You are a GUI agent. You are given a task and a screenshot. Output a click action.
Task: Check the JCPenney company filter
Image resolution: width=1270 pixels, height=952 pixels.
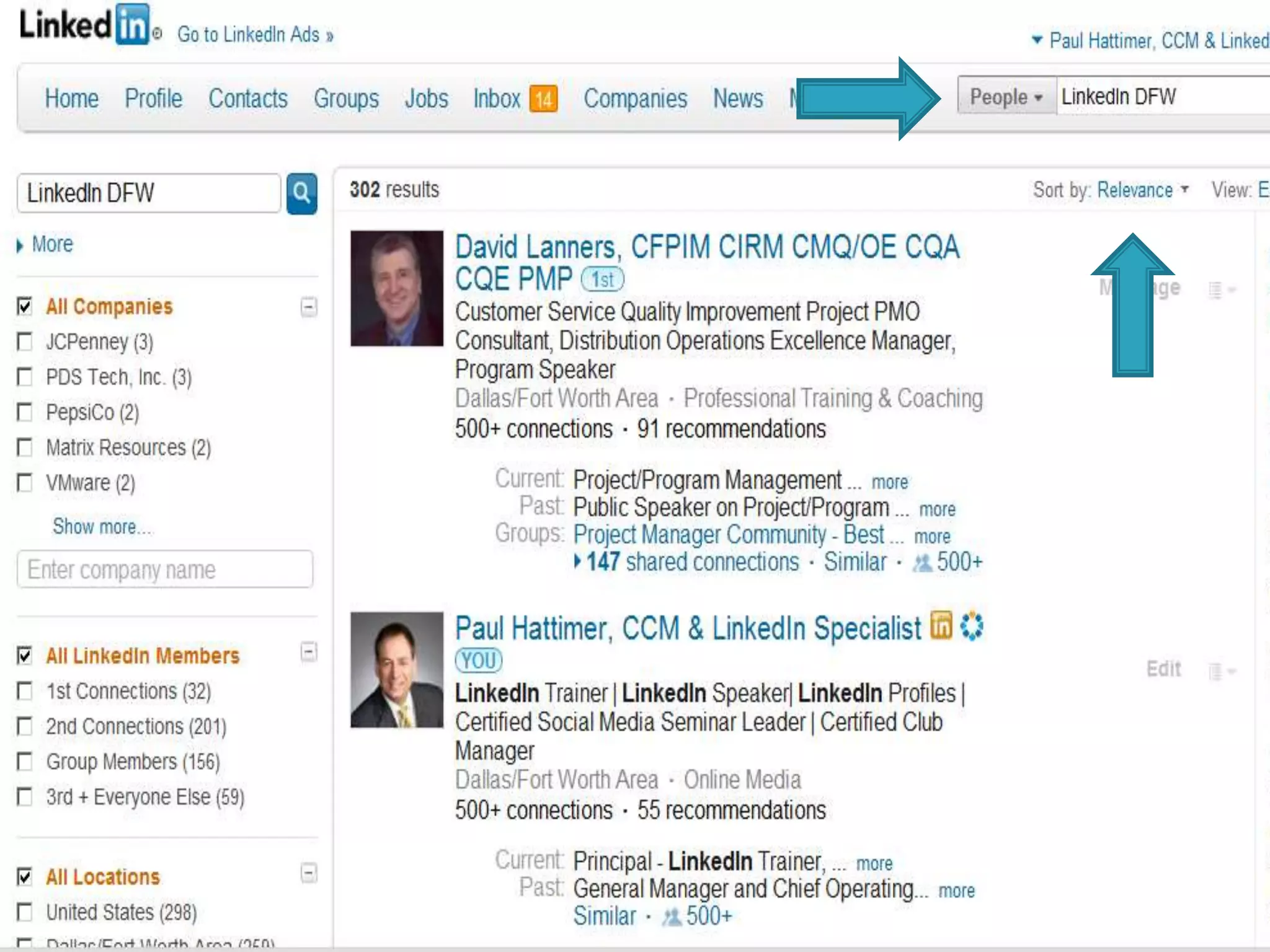pos(25,342)
